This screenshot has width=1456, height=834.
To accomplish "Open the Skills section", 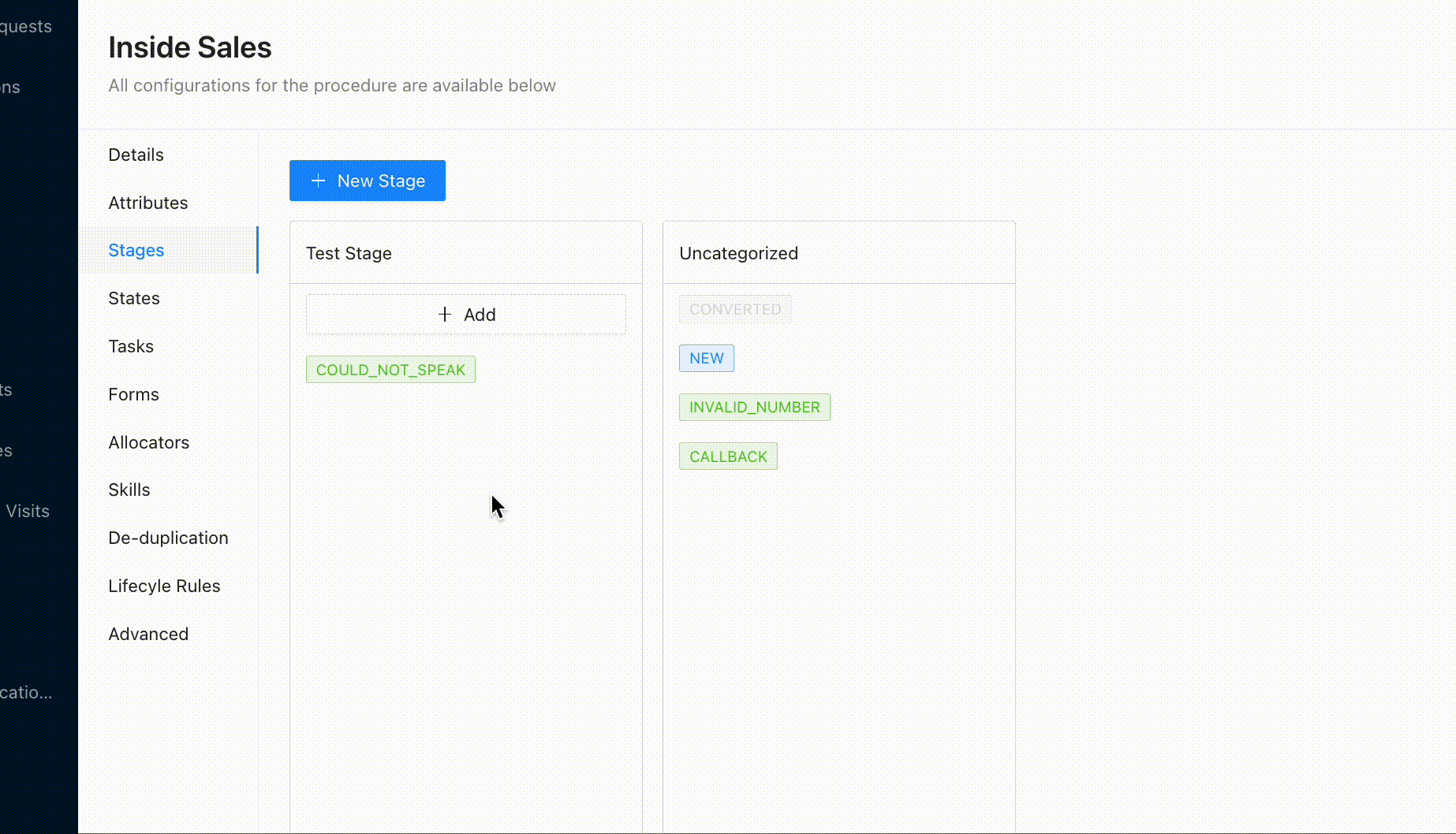I will [129, 490].
